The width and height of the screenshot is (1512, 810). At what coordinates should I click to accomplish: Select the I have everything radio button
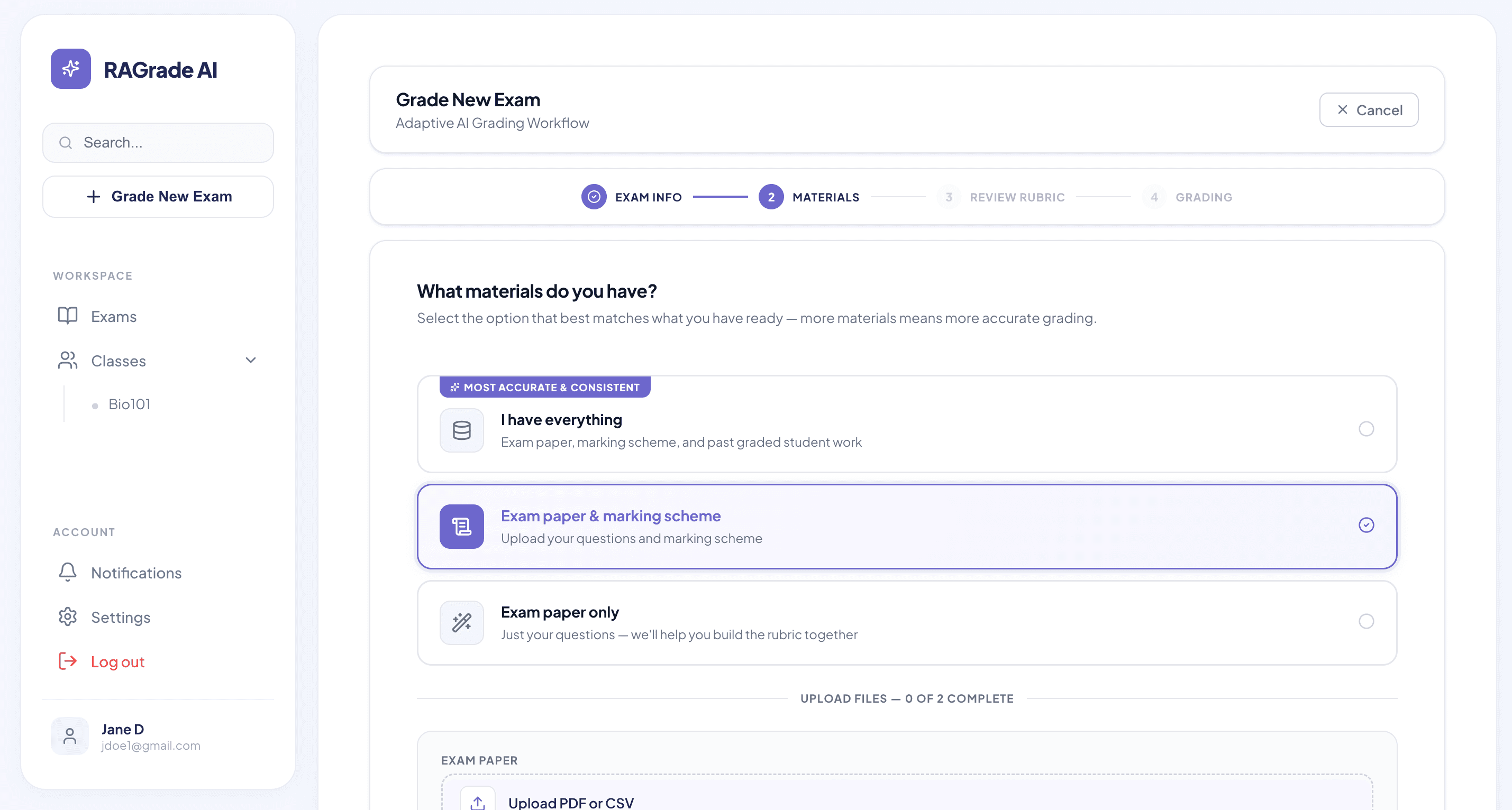point(1366,429)
